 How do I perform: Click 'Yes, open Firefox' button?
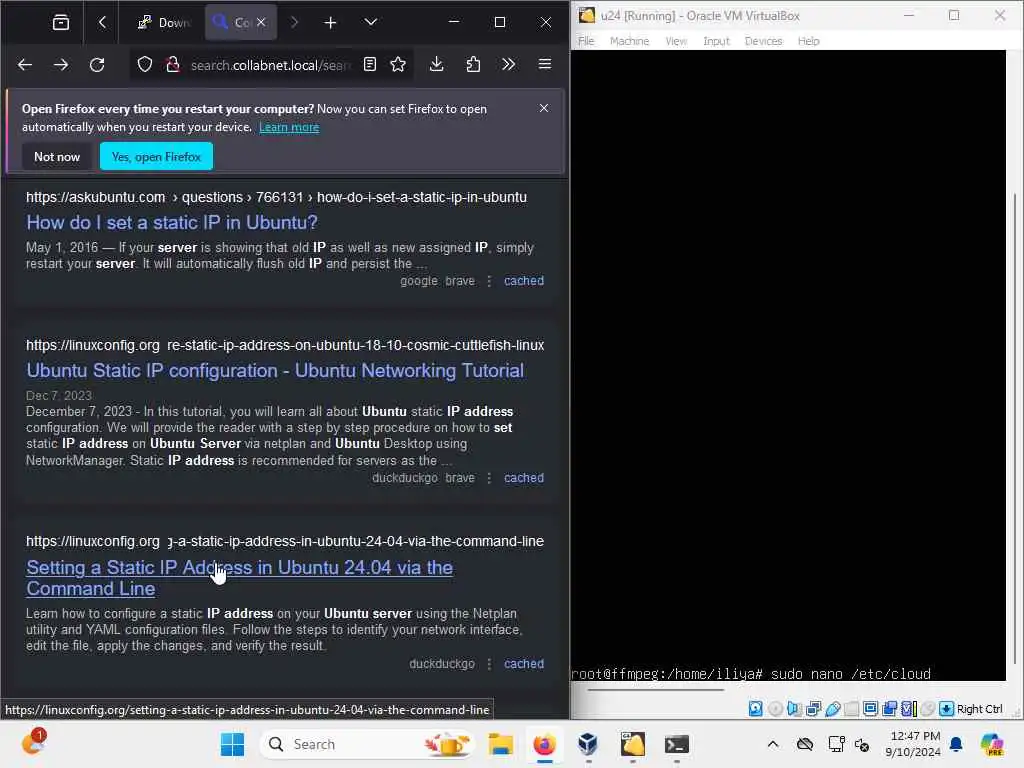[x=156, y=157]
